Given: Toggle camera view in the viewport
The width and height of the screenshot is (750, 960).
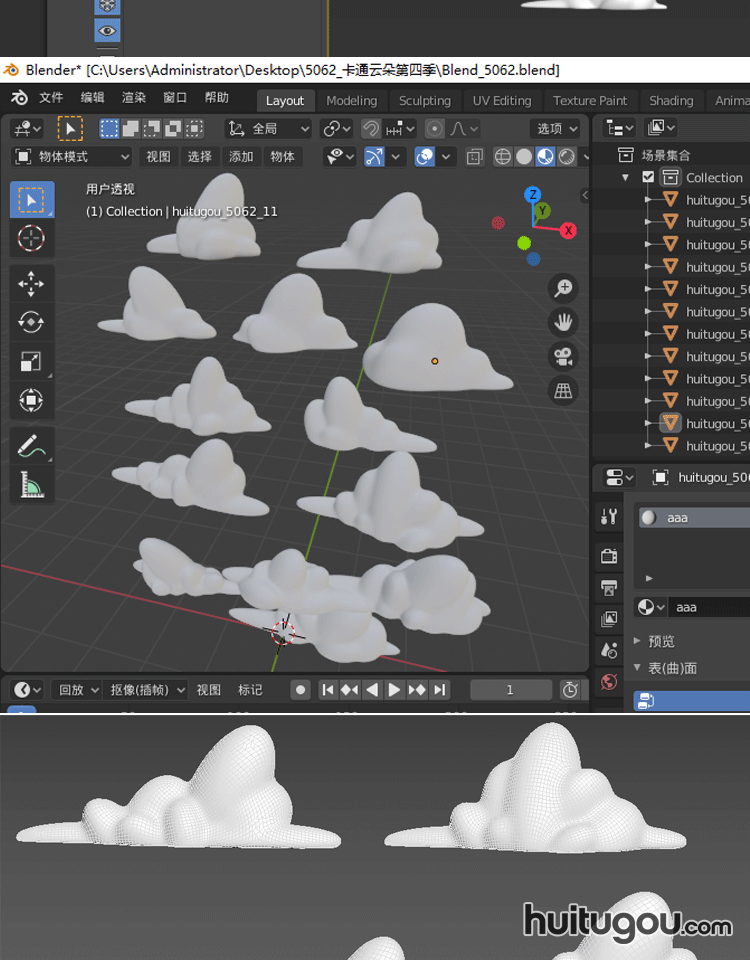Looking at the screenshot, I should tap(564, 356).
